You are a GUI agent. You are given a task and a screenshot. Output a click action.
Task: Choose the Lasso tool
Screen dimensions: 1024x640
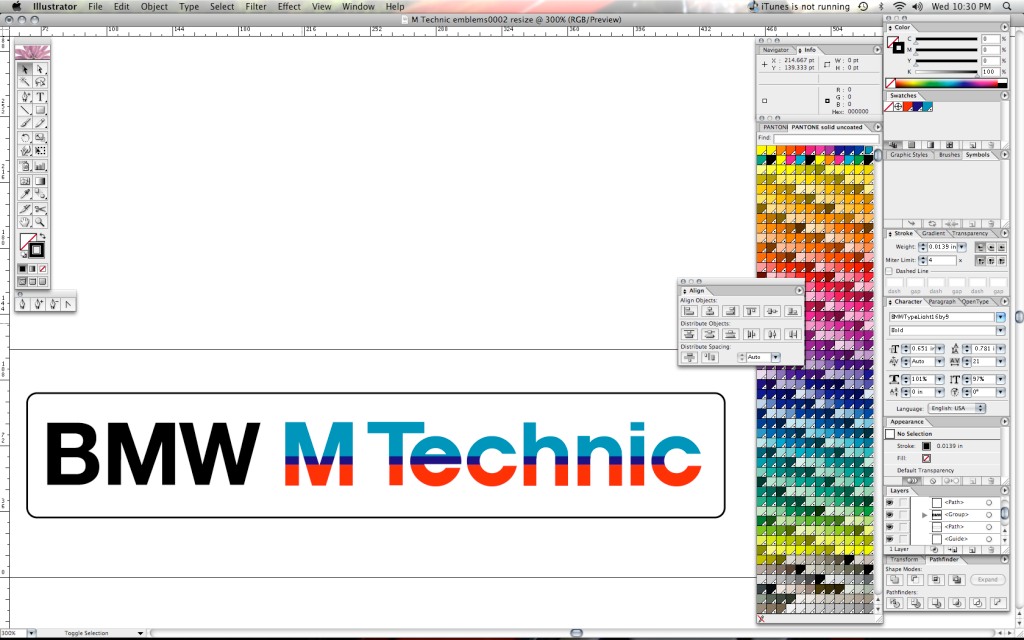pos(40,82)
